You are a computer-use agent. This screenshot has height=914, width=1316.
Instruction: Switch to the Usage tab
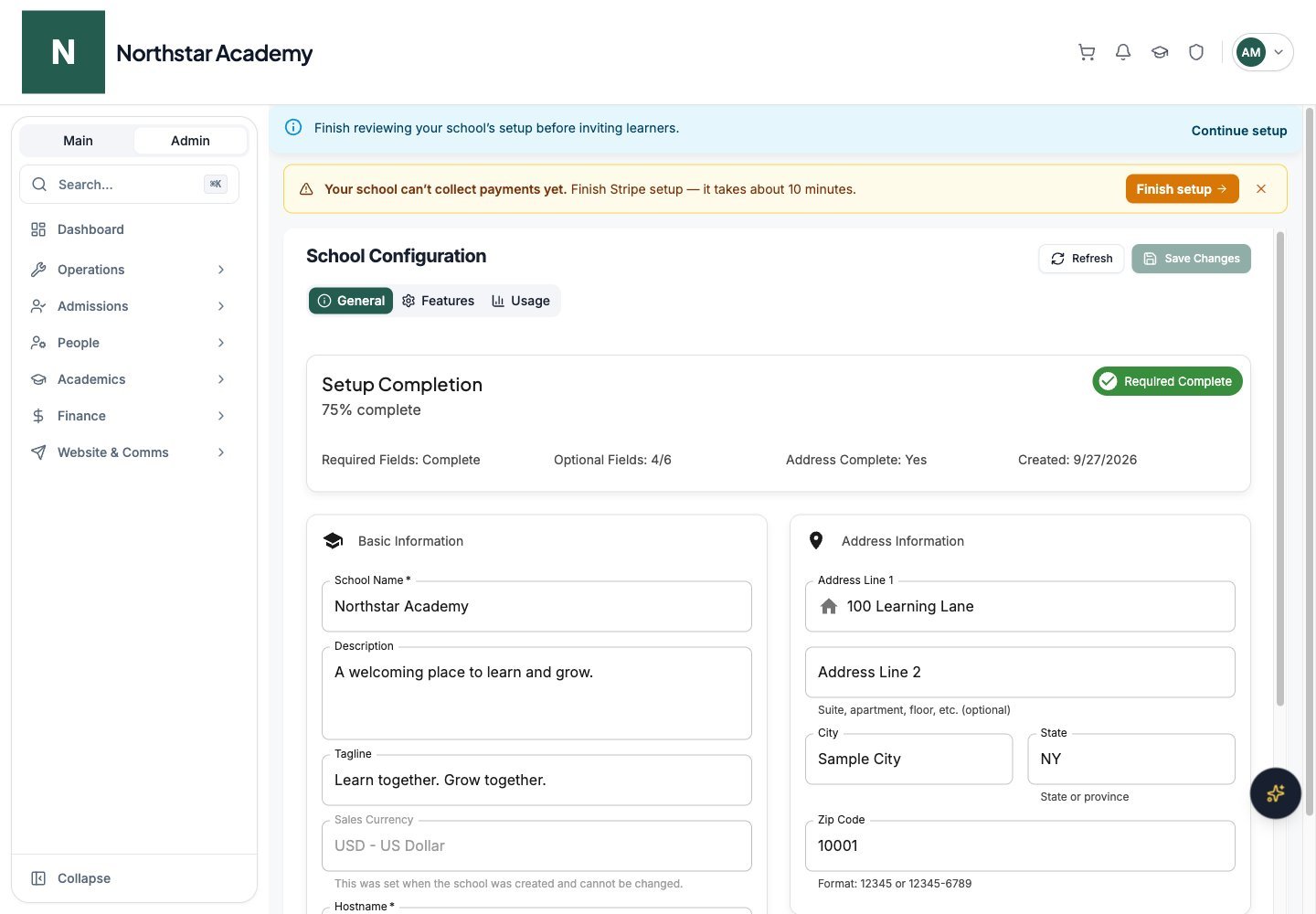coord(521,301)
